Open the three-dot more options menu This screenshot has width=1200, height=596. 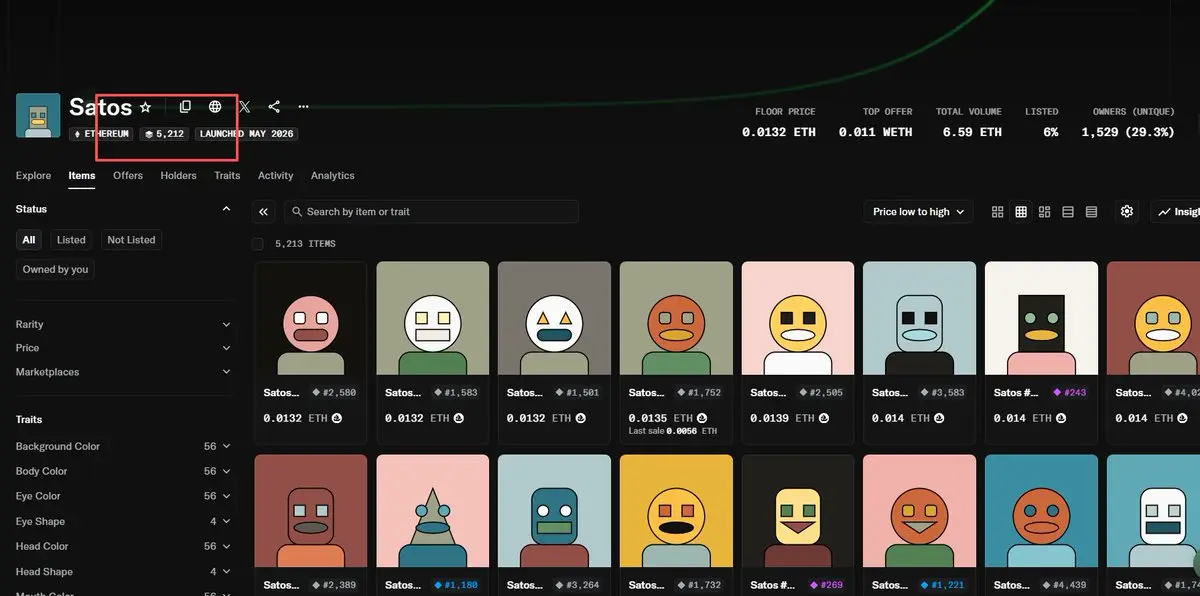[303, 107]
